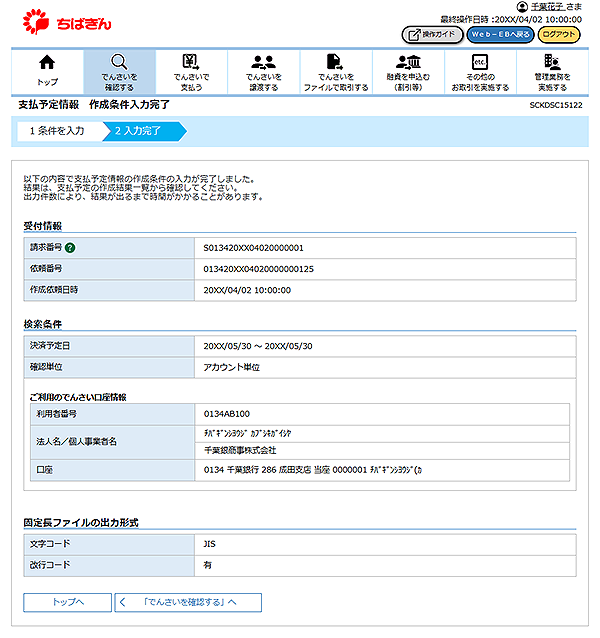Click the ご利用のでんさい口座情報 heading
The width and height of the screenshot is (600, 638).
(x=78, y=398)
